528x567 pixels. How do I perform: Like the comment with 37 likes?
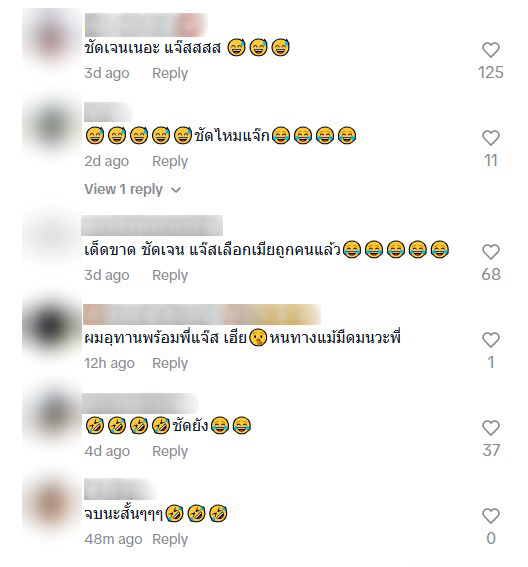point(491,428)
